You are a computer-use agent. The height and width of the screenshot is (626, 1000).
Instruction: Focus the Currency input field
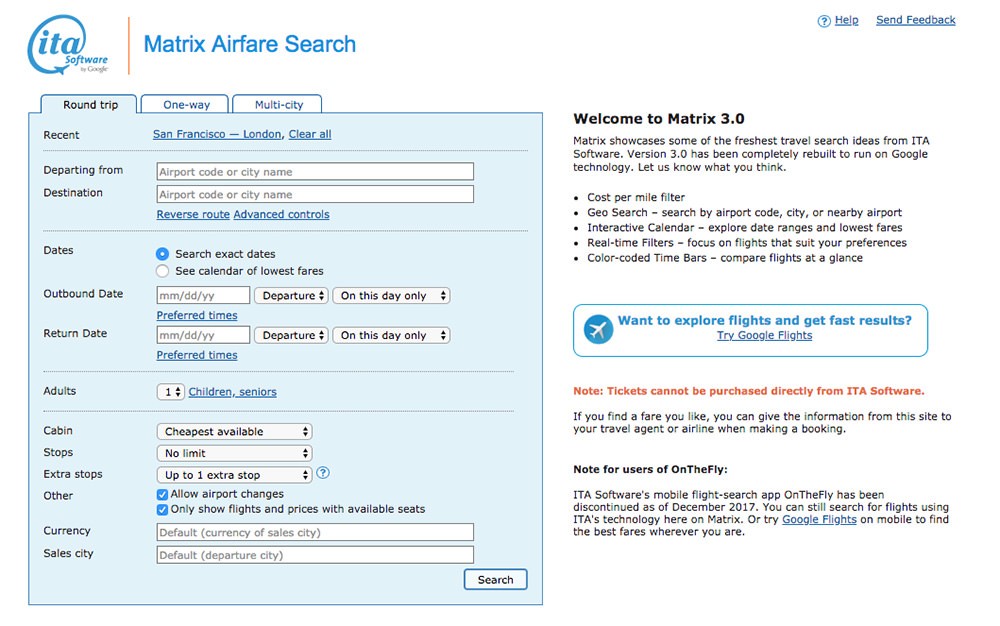click(315, 532)
